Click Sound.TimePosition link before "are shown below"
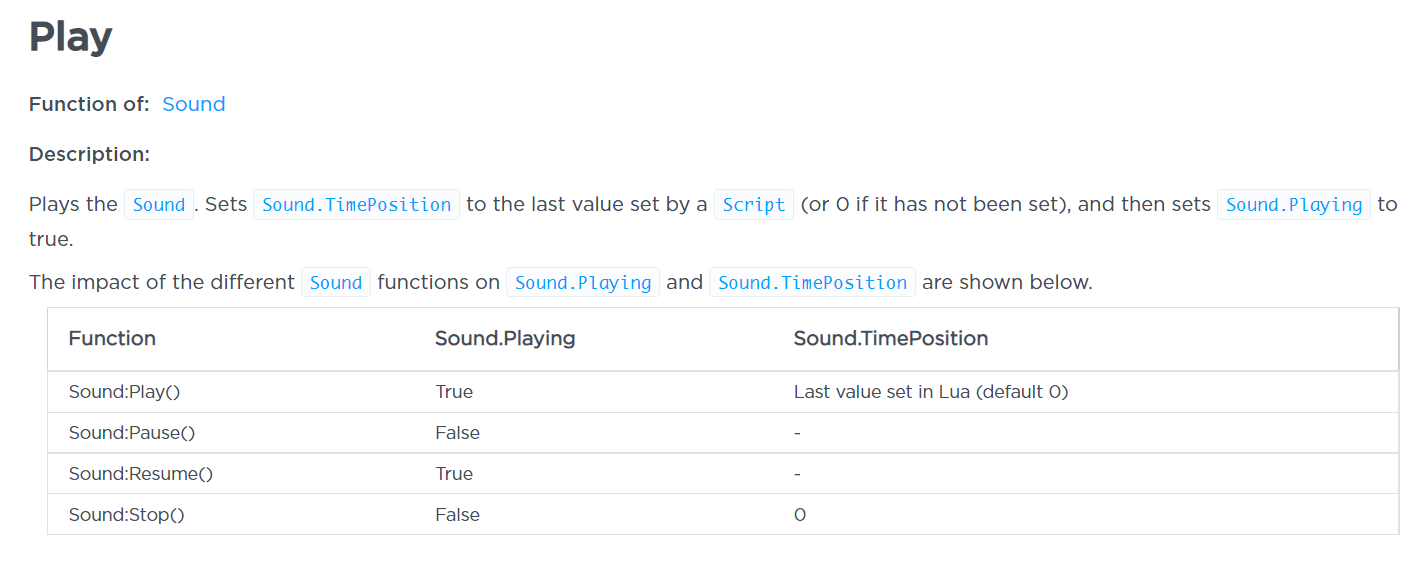The height and width of the screenshot is (570, 1424). tap(812, 283)
